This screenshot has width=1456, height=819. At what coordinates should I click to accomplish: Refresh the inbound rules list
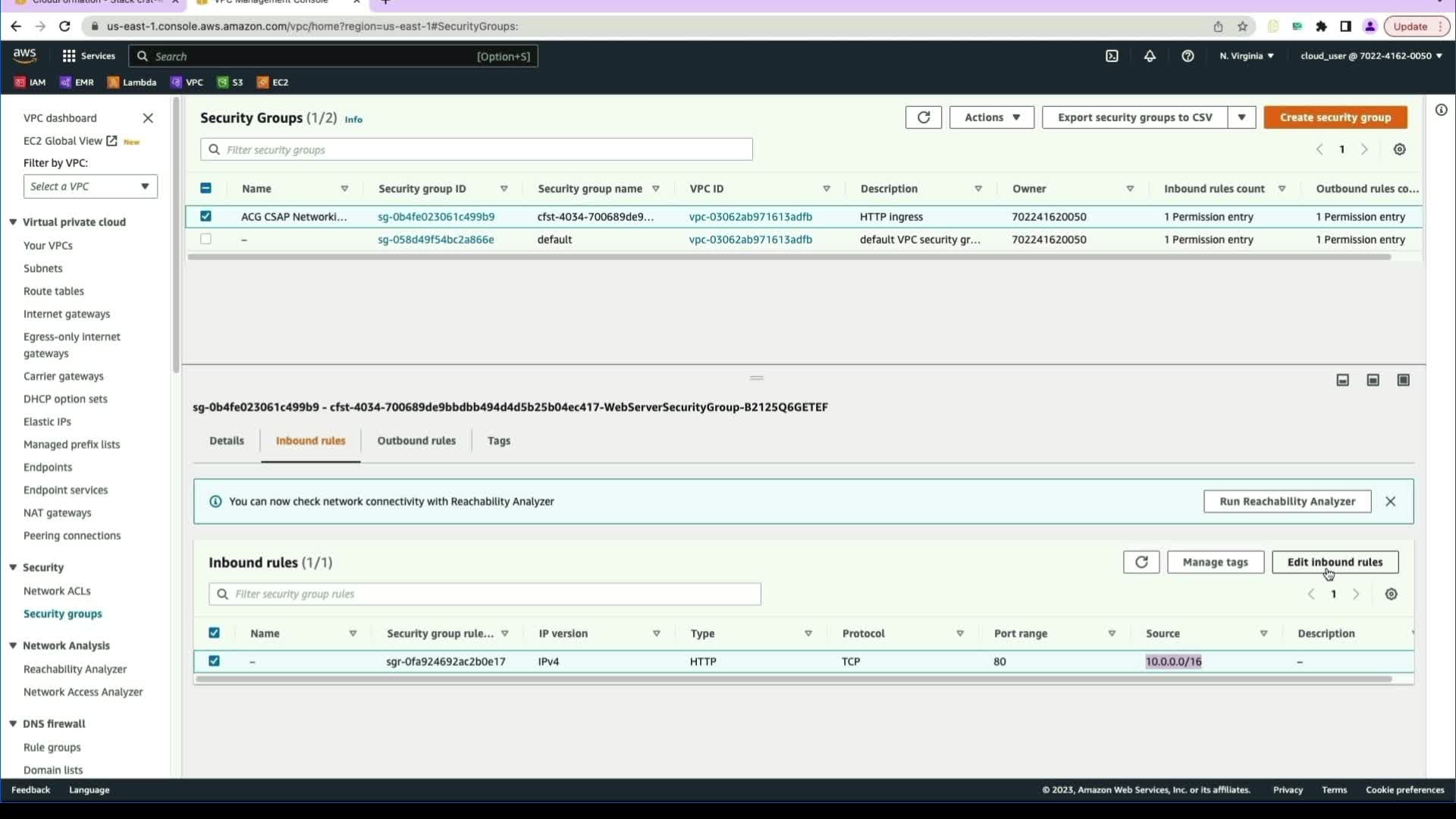1141,562
